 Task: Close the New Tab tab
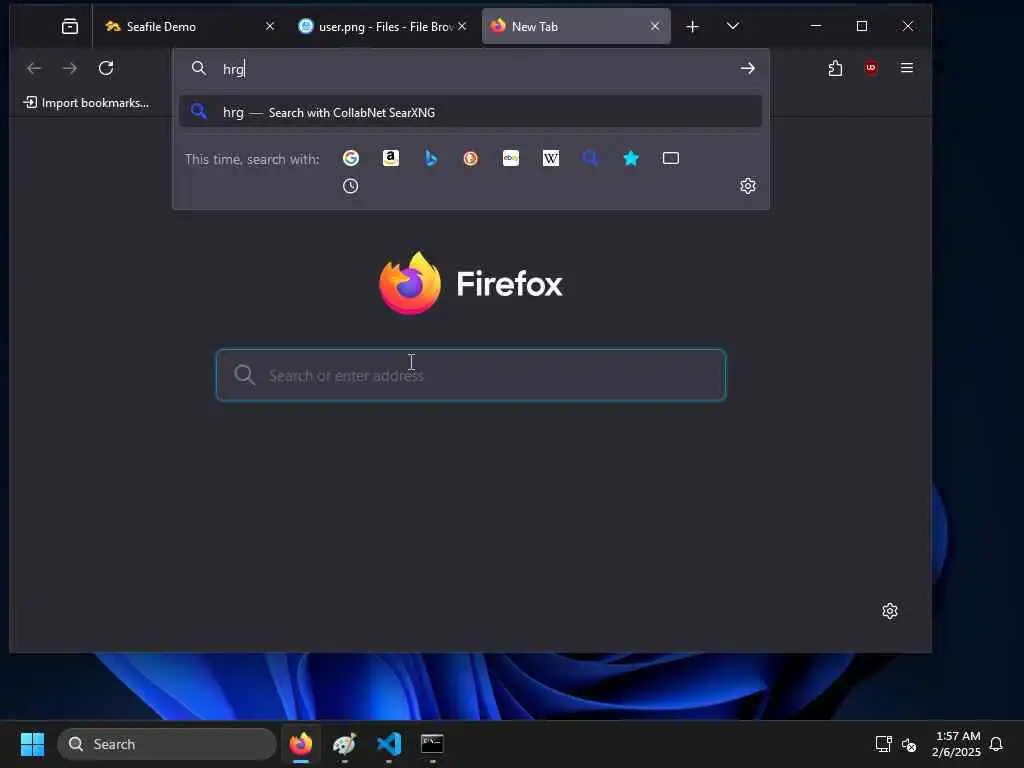click(655, 26)
